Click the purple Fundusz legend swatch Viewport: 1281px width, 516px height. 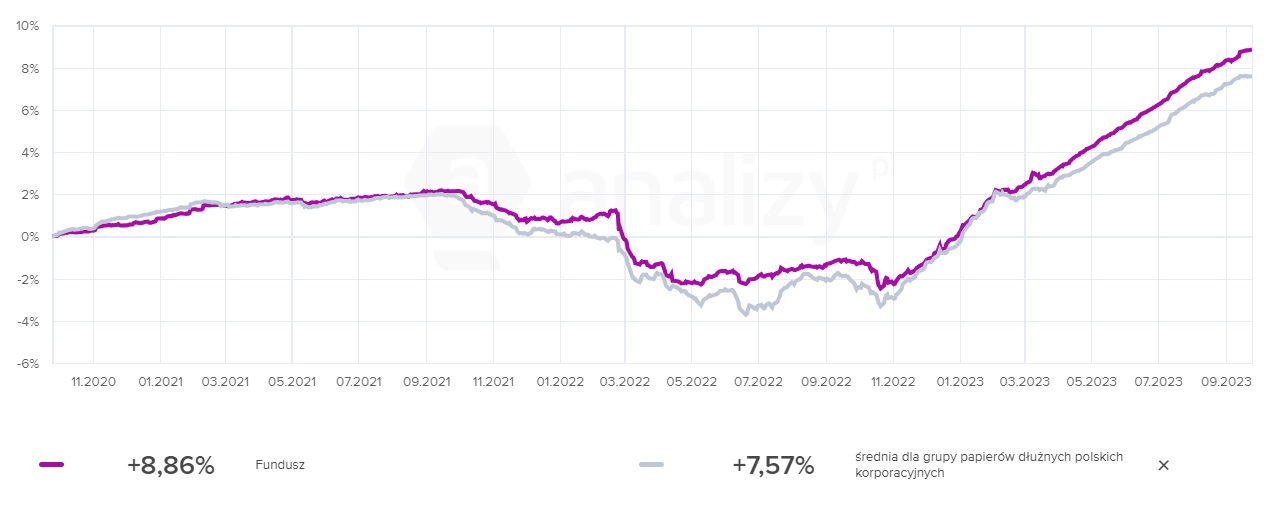pos(51,465)
